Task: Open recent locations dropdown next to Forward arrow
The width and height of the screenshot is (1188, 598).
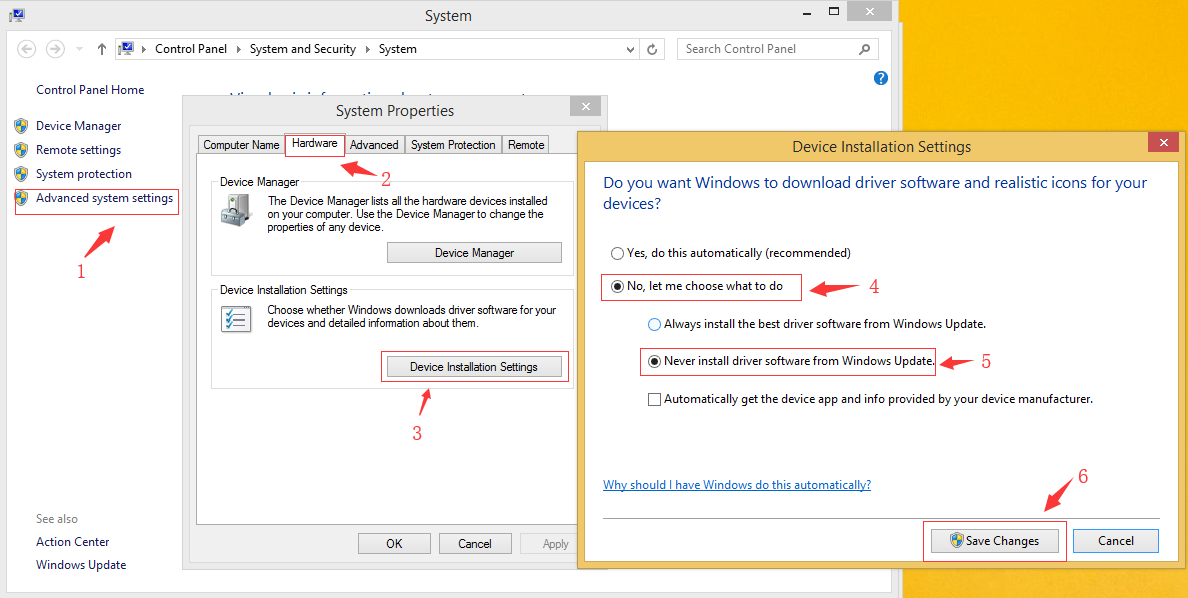Action: tap(80, 49)
